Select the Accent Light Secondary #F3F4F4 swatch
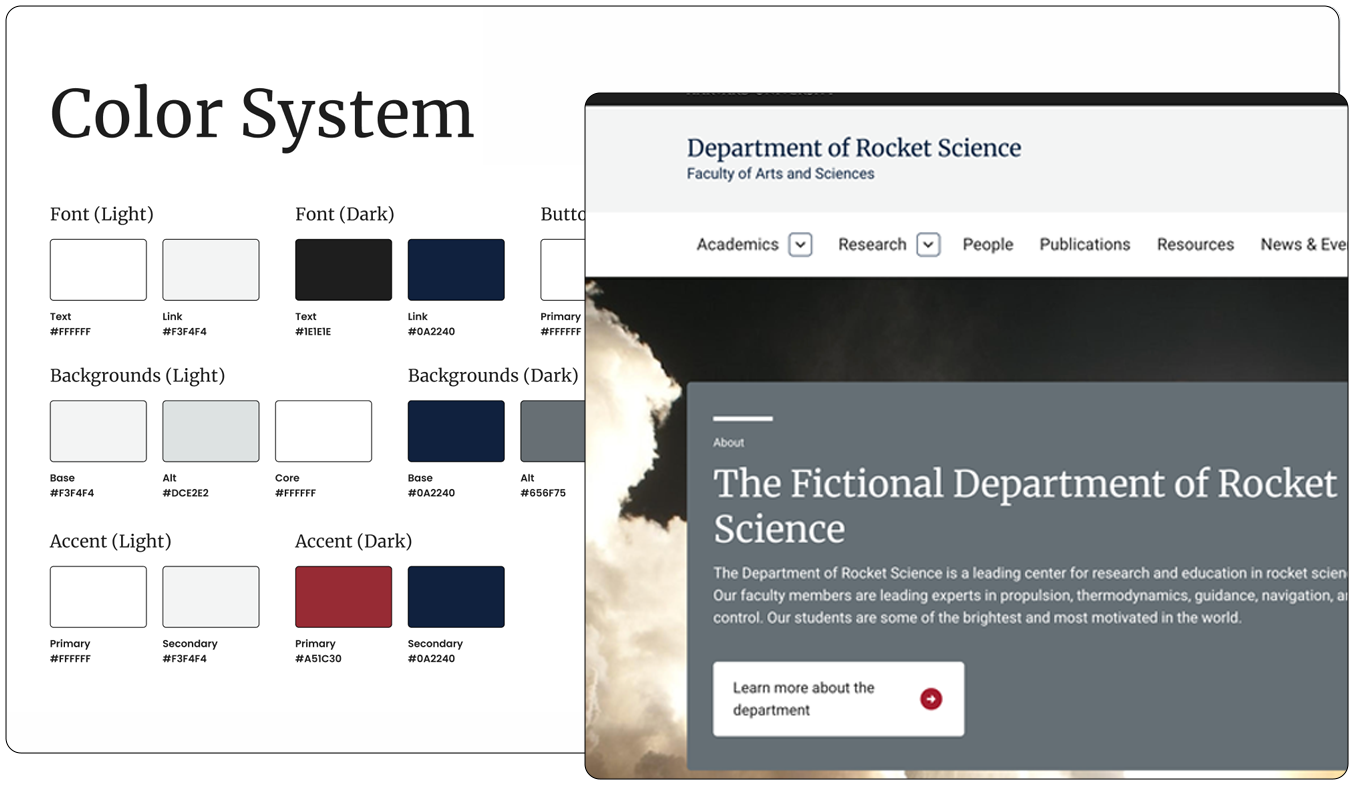Viewport: 1356px width, 789px height. click(211, 597)
